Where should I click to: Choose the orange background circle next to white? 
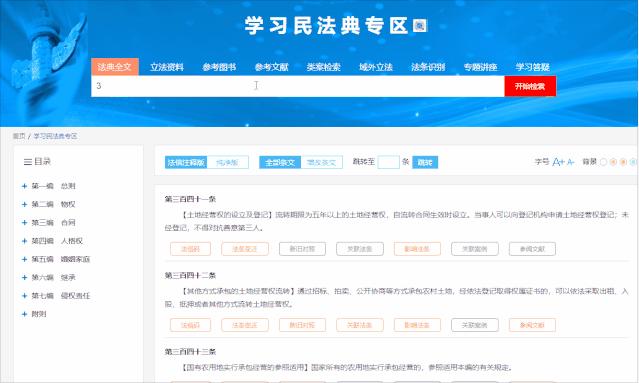pos(613,162)
